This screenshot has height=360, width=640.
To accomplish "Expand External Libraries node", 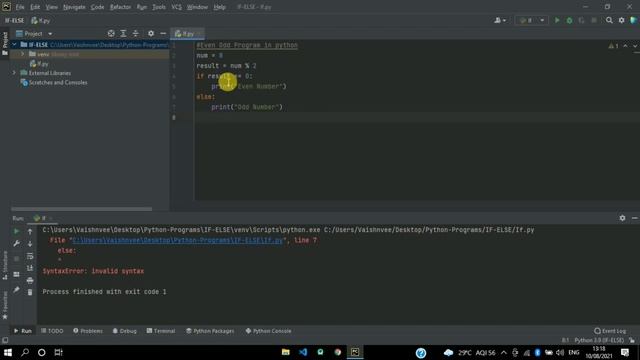I will (x=14, y=73).
